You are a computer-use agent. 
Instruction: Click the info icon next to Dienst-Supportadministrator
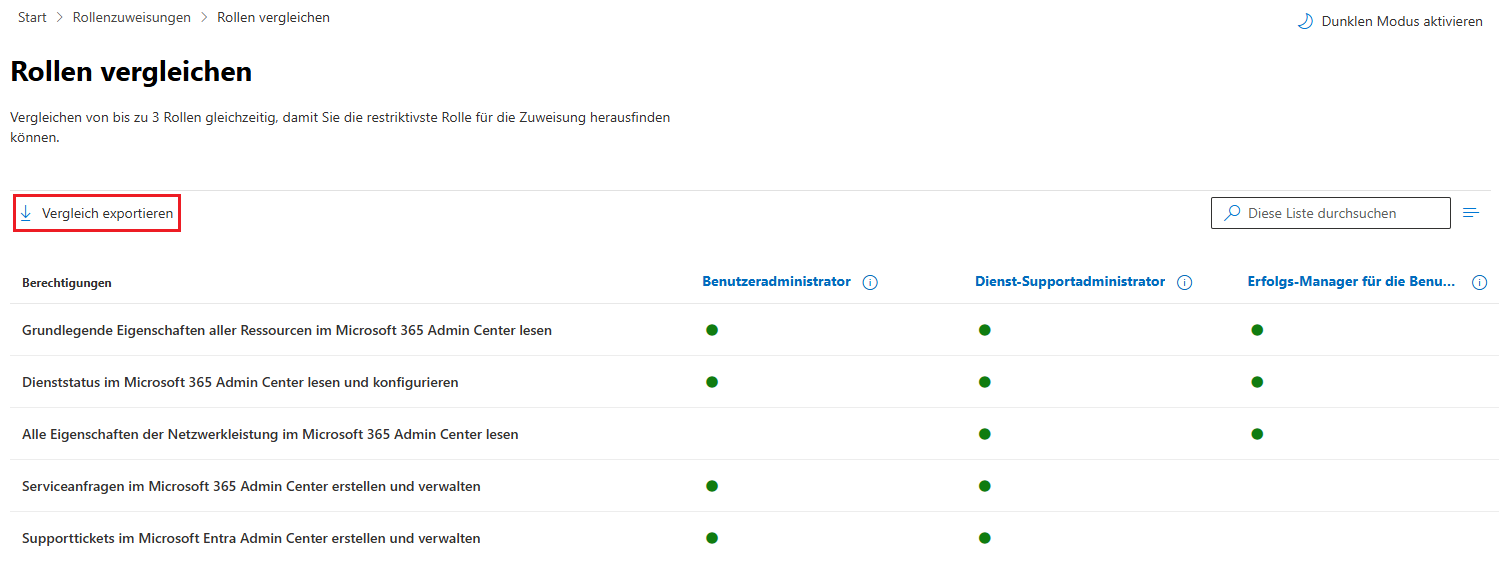tap(1185, 283)
